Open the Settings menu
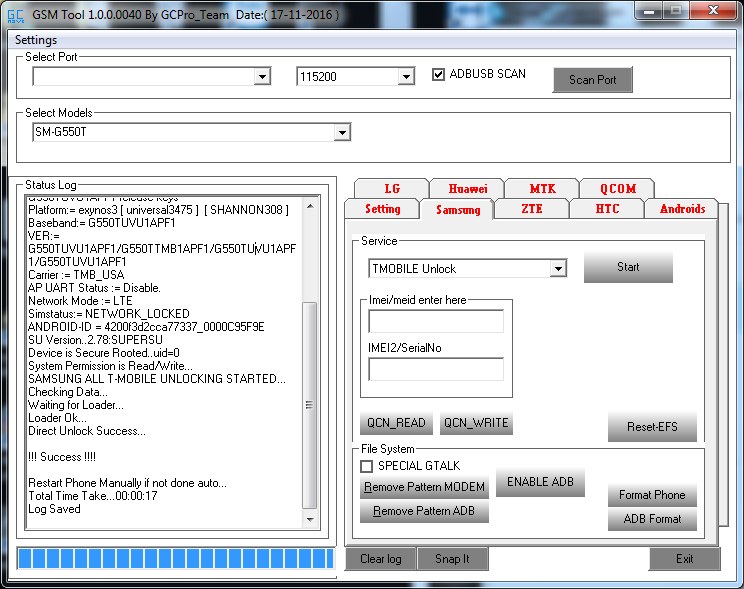This screenshot has width=744, height=589. pos(36,40)
